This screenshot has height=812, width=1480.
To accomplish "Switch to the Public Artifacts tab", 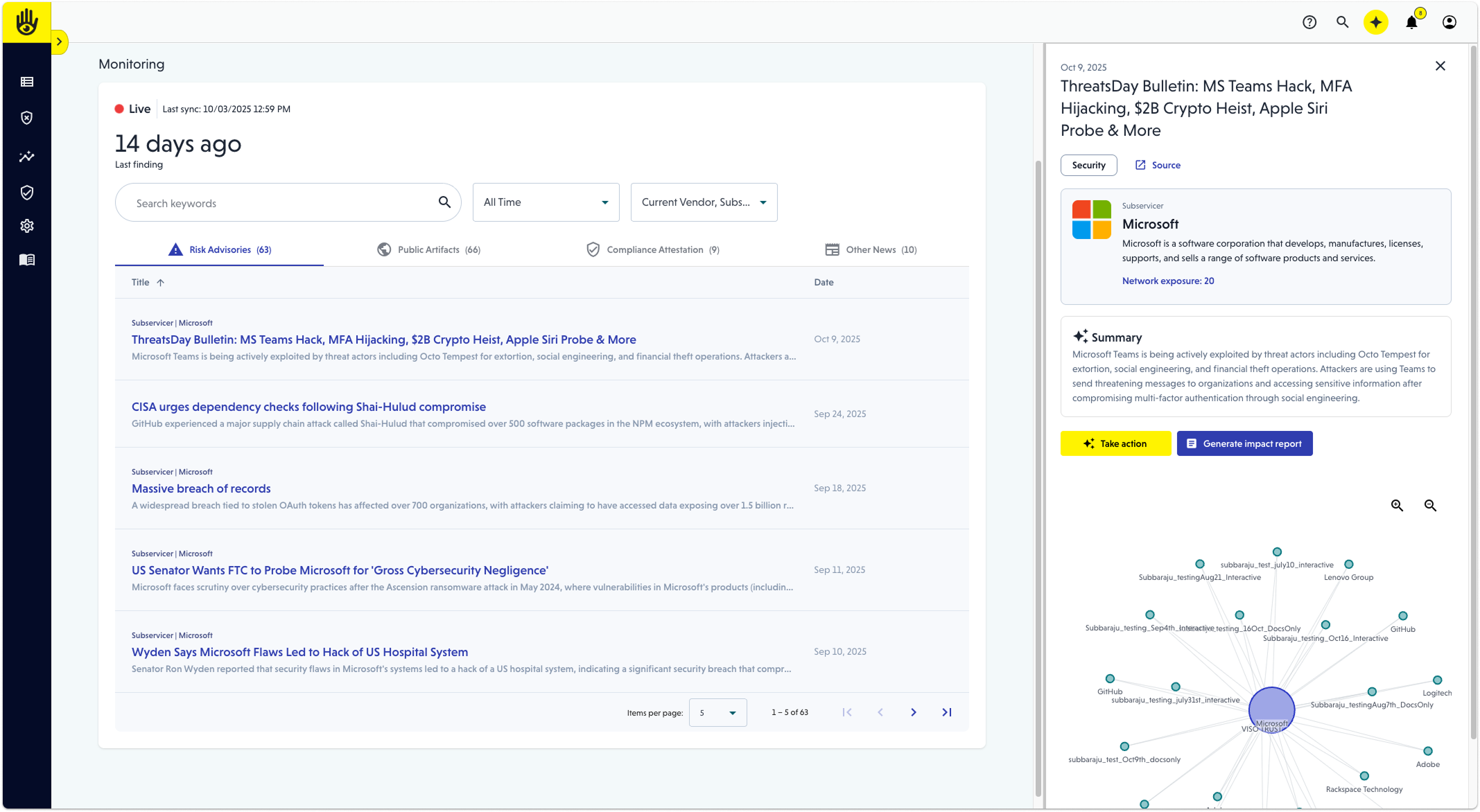I will point(428,249).
